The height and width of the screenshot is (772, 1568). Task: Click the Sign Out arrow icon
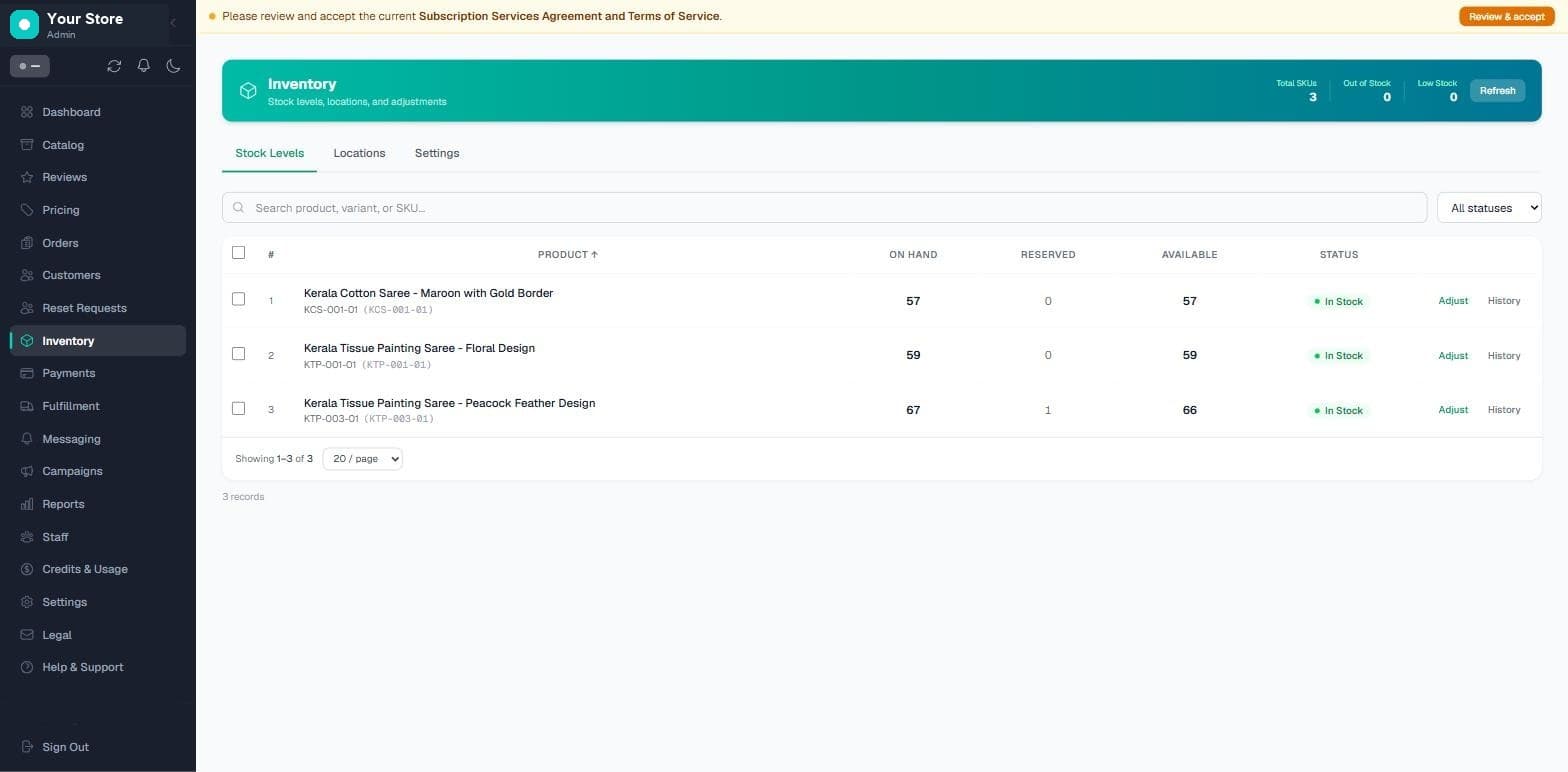pyautogui.click(x=27, y=747)
